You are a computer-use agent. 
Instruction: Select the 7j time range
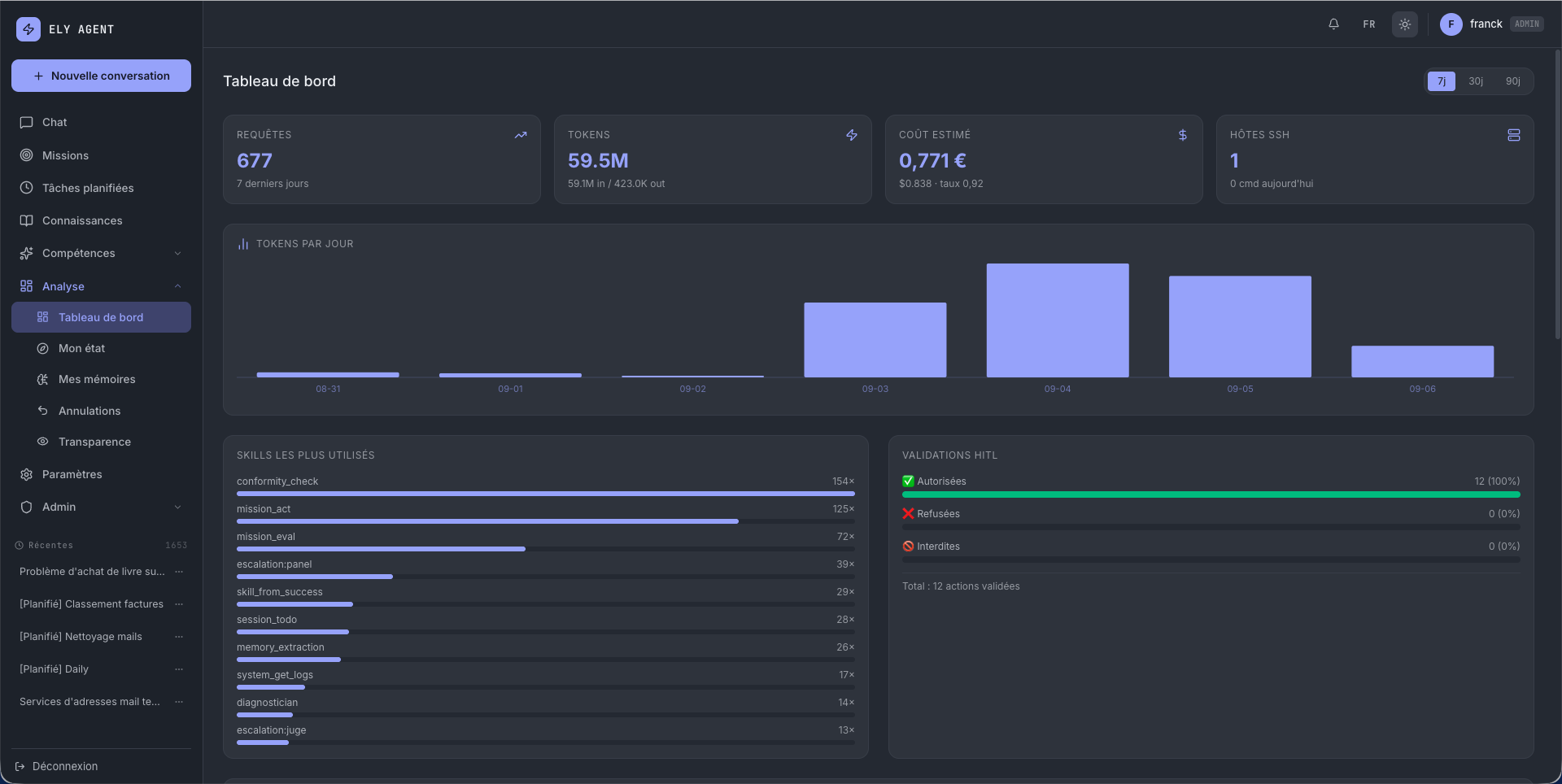click(x=1442, y=81)
